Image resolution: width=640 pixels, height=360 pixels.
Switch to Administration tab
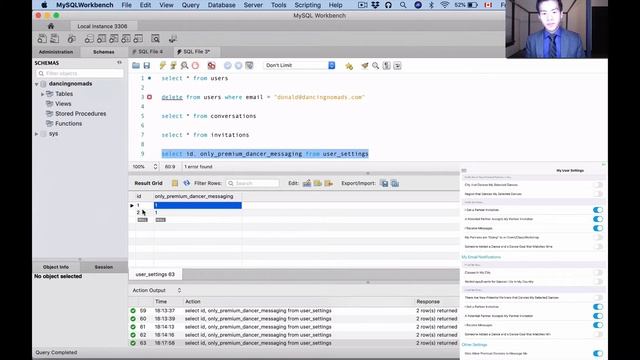tap(56, 52)
